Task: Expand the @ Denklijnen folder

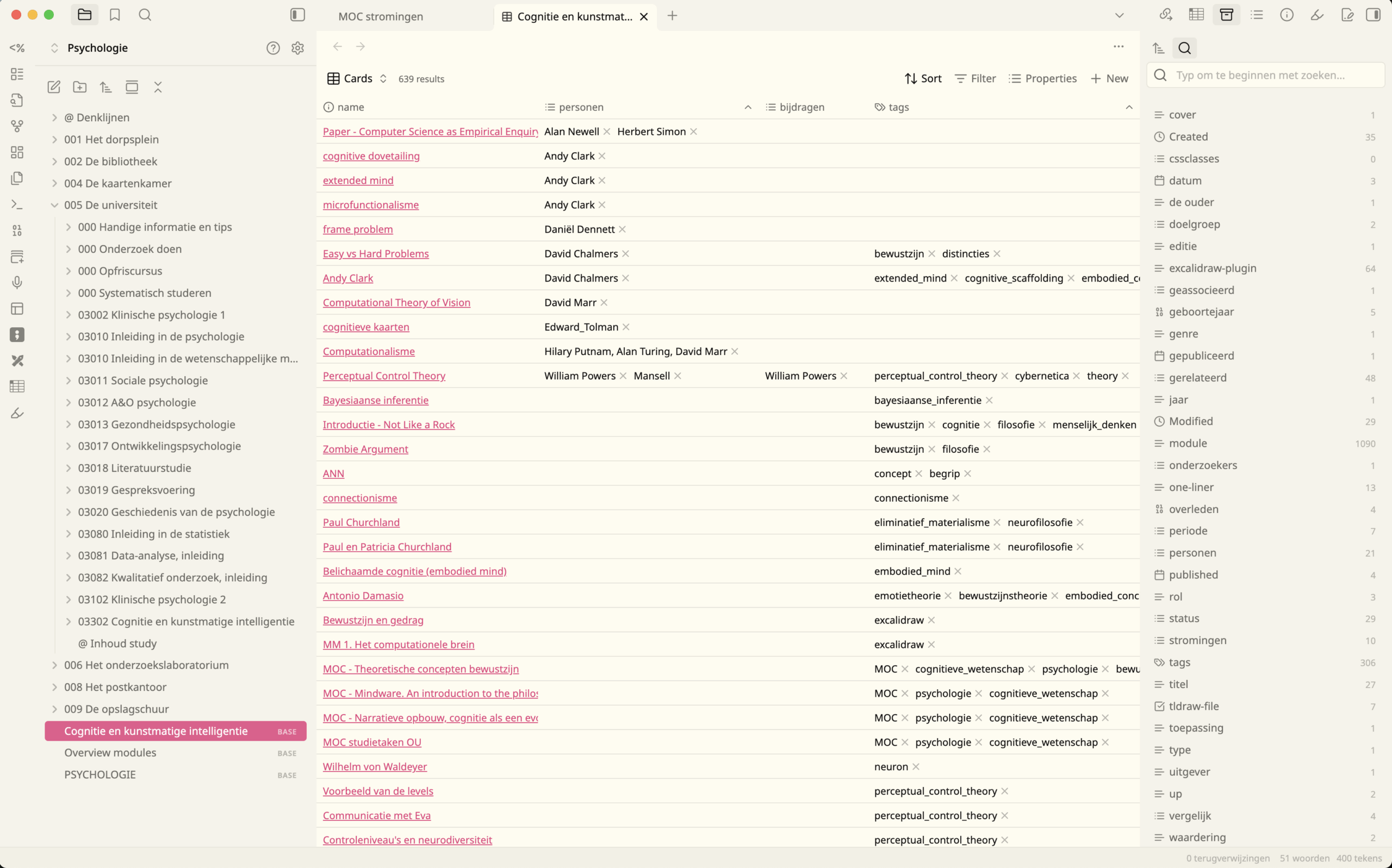Action: (x=176, y=118)
